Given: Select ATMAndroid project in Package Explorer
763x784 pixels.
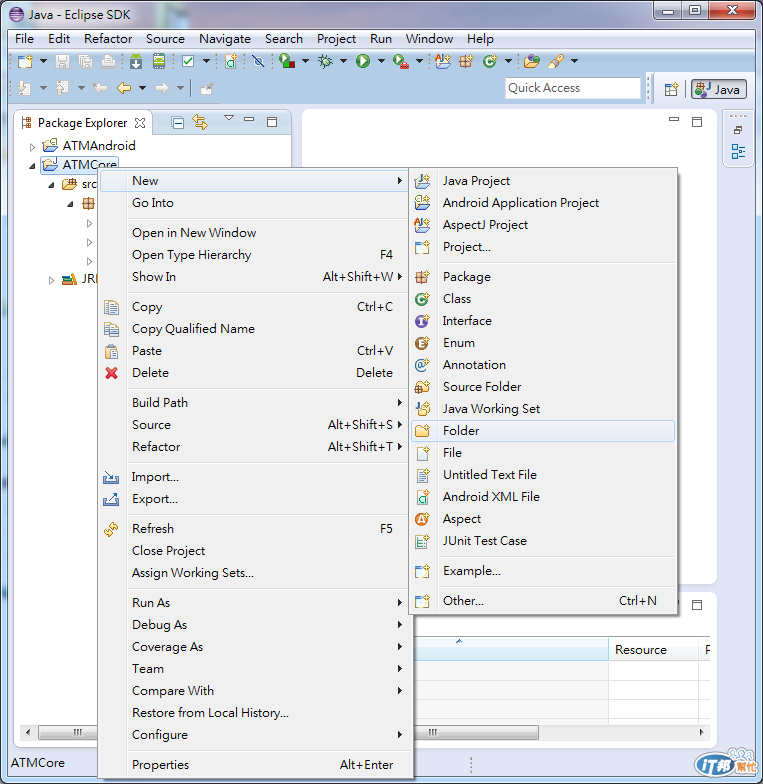Looking at the screenshot, I should [x=99, y=146].
